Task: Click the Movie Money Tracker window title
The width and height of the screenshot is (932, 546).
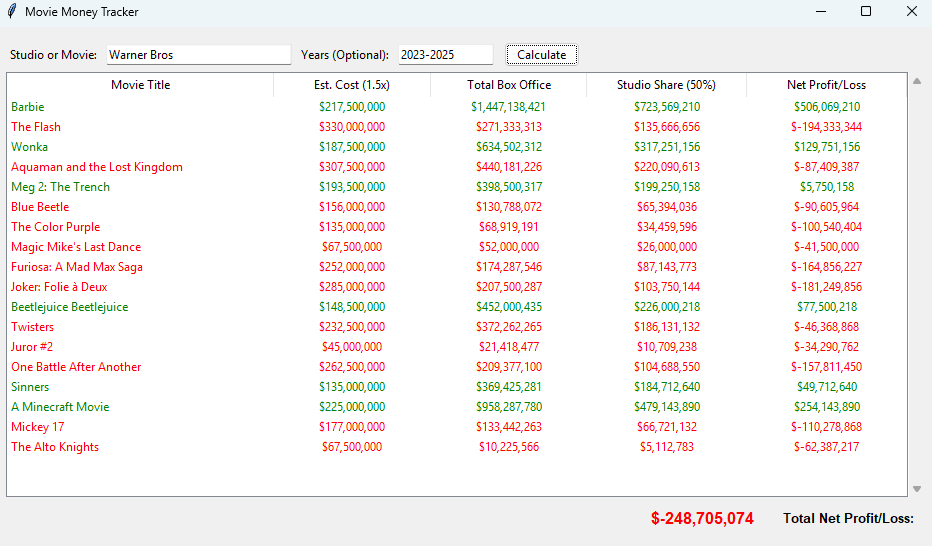Action: (81, 12)
